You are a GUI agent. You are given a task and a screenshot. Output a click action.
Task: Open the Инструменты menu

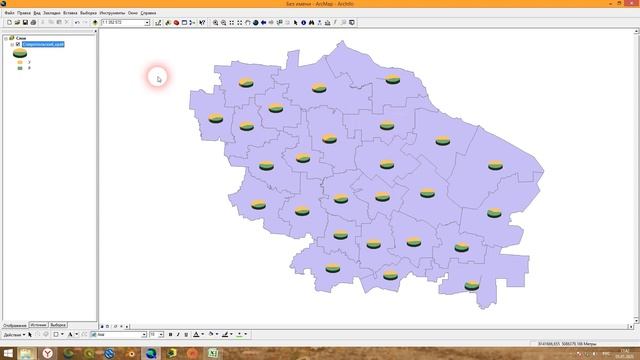[112, 13]
